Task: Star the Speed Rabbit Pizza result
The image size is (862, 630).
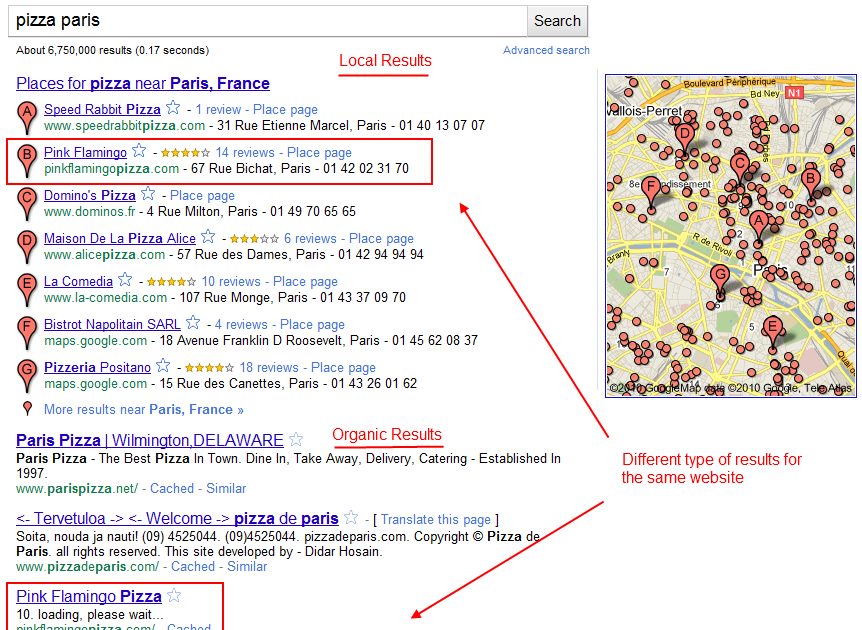Action: pyautogui.click(x=173, y=107)
